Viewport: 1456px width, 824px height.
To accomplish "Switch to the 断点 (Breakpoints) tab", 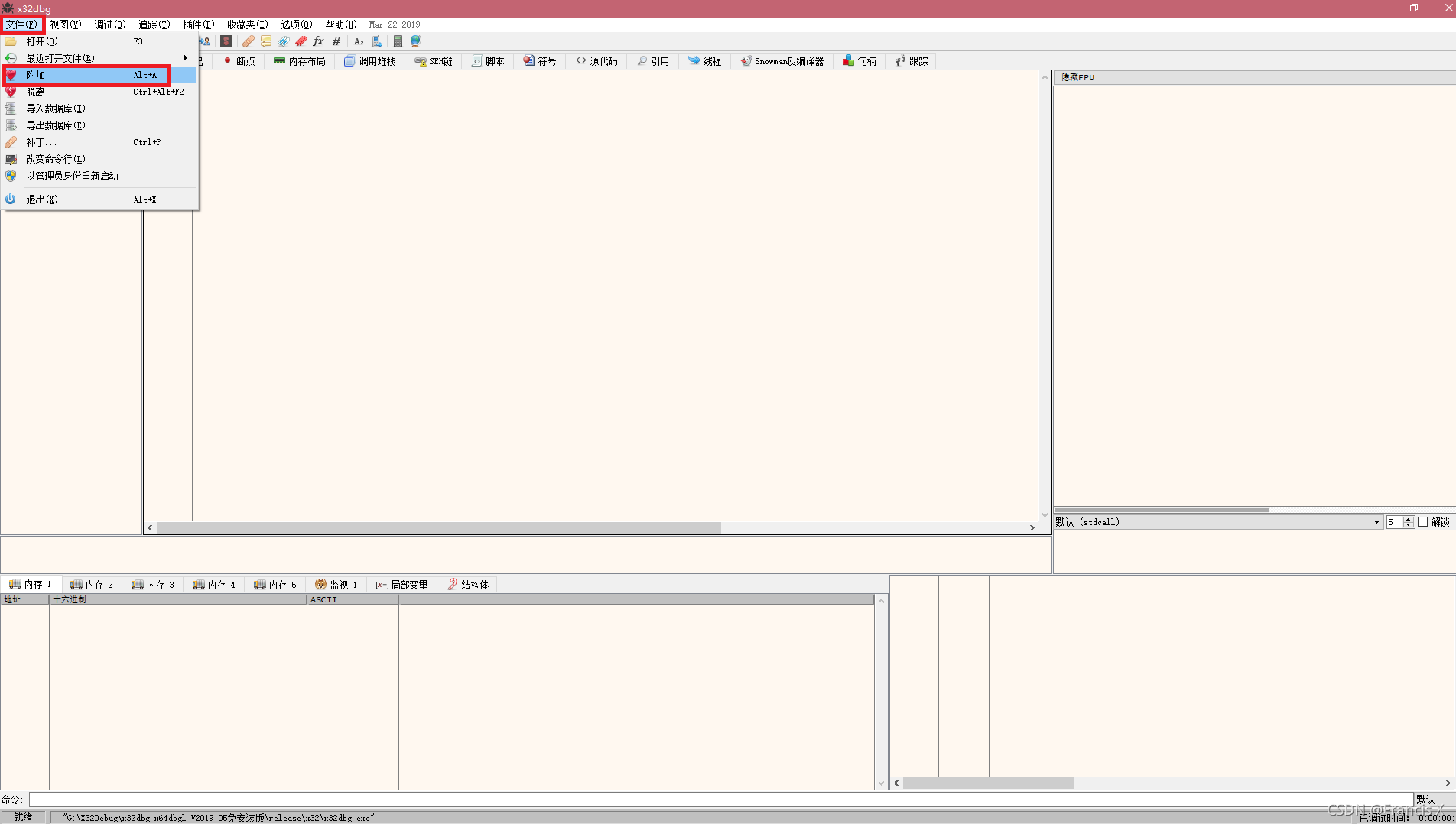I will (x=239, y=61).
